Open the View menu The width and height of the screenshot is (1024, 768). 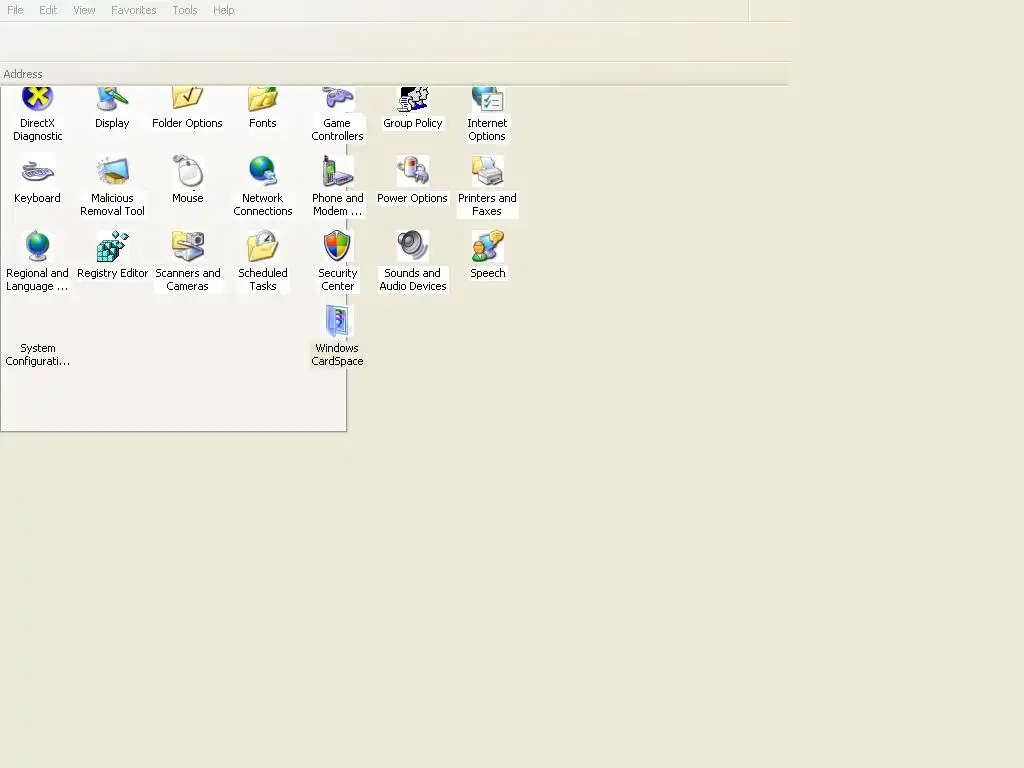click(x=84, y=10)
